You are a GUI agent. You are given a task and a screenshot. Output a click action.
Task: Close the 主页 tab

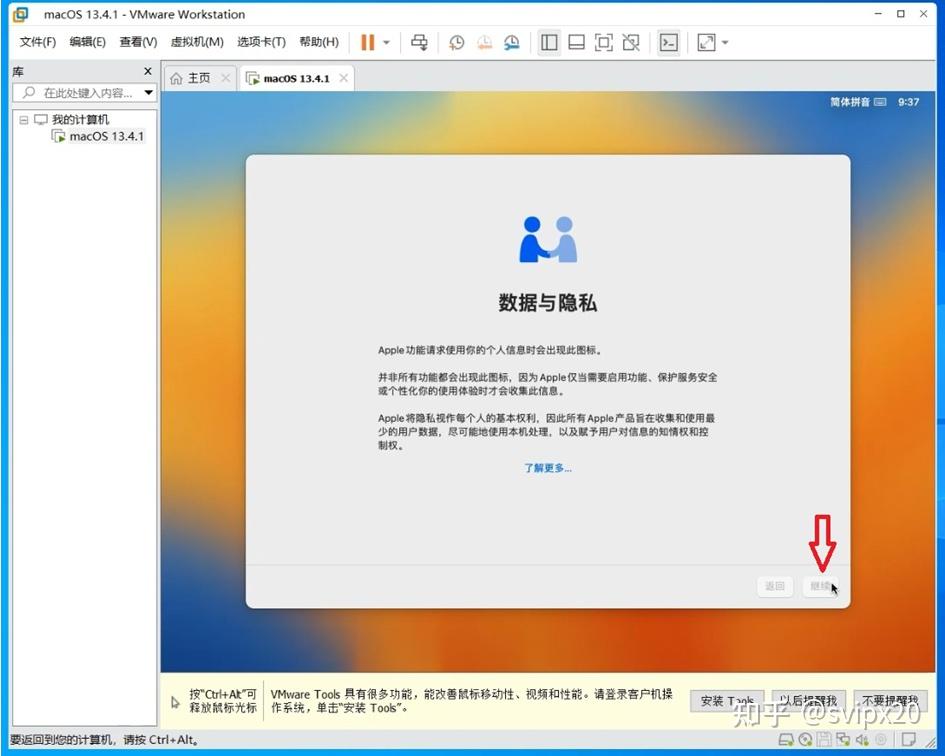[x=225, y=78]
